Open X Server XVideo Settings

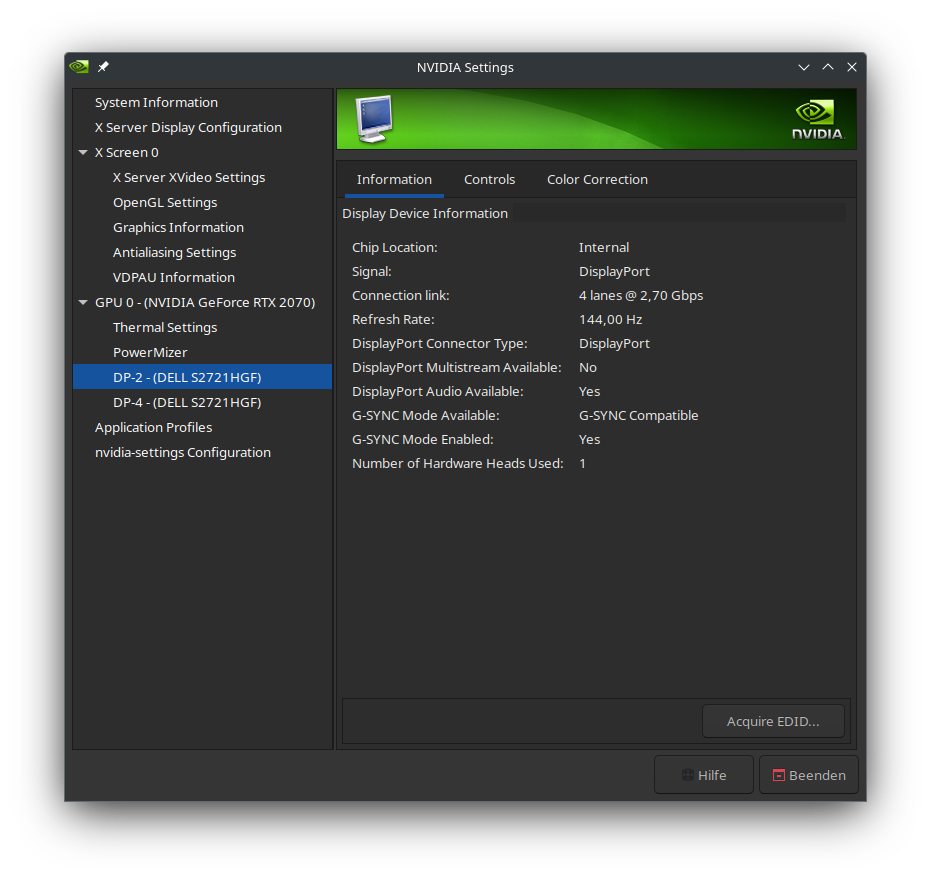click(x=189, y=177)
